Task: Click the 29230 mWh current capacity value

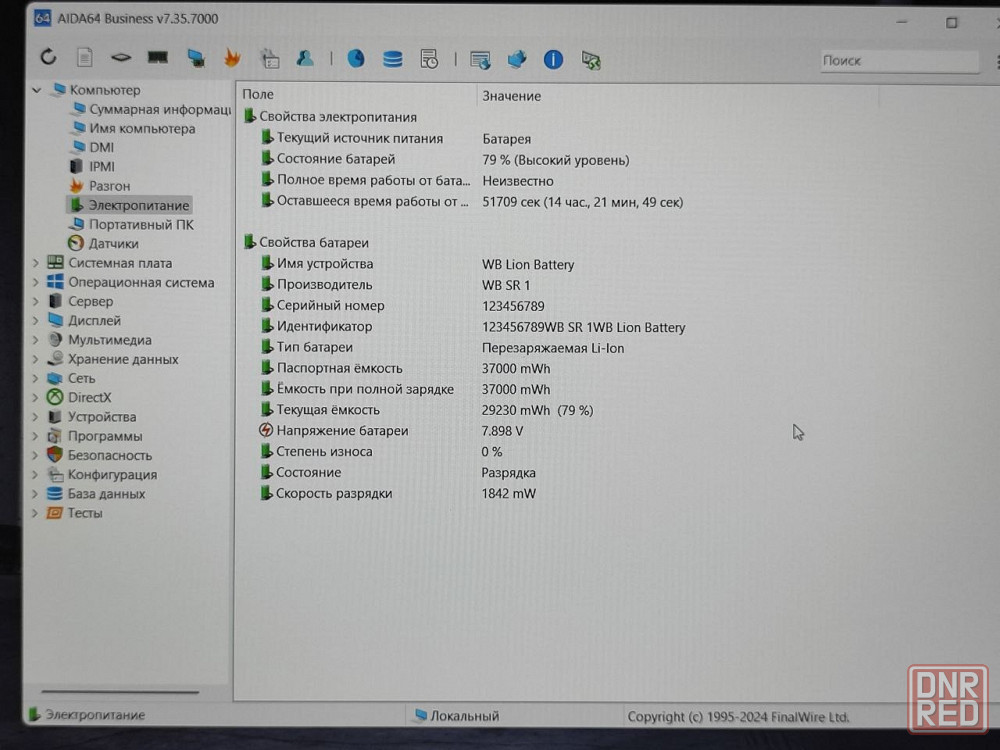Action: 537,410
